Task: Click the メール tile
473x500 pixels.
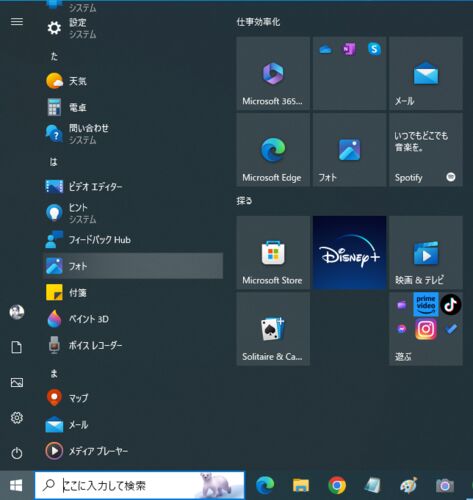Action: (x=426, y=73)
